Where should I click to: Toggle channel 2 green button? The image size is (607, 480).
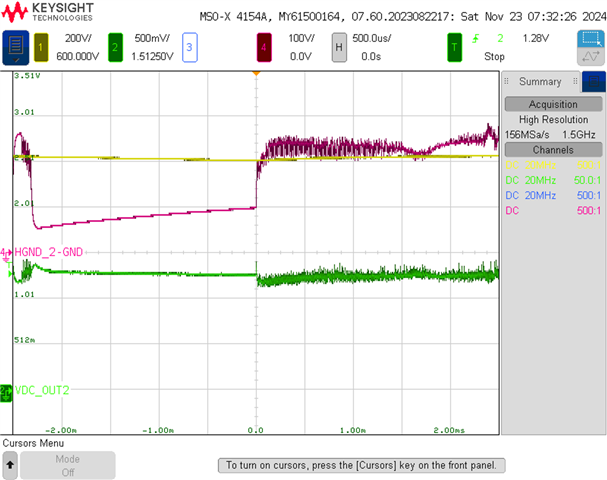point(115,48)
